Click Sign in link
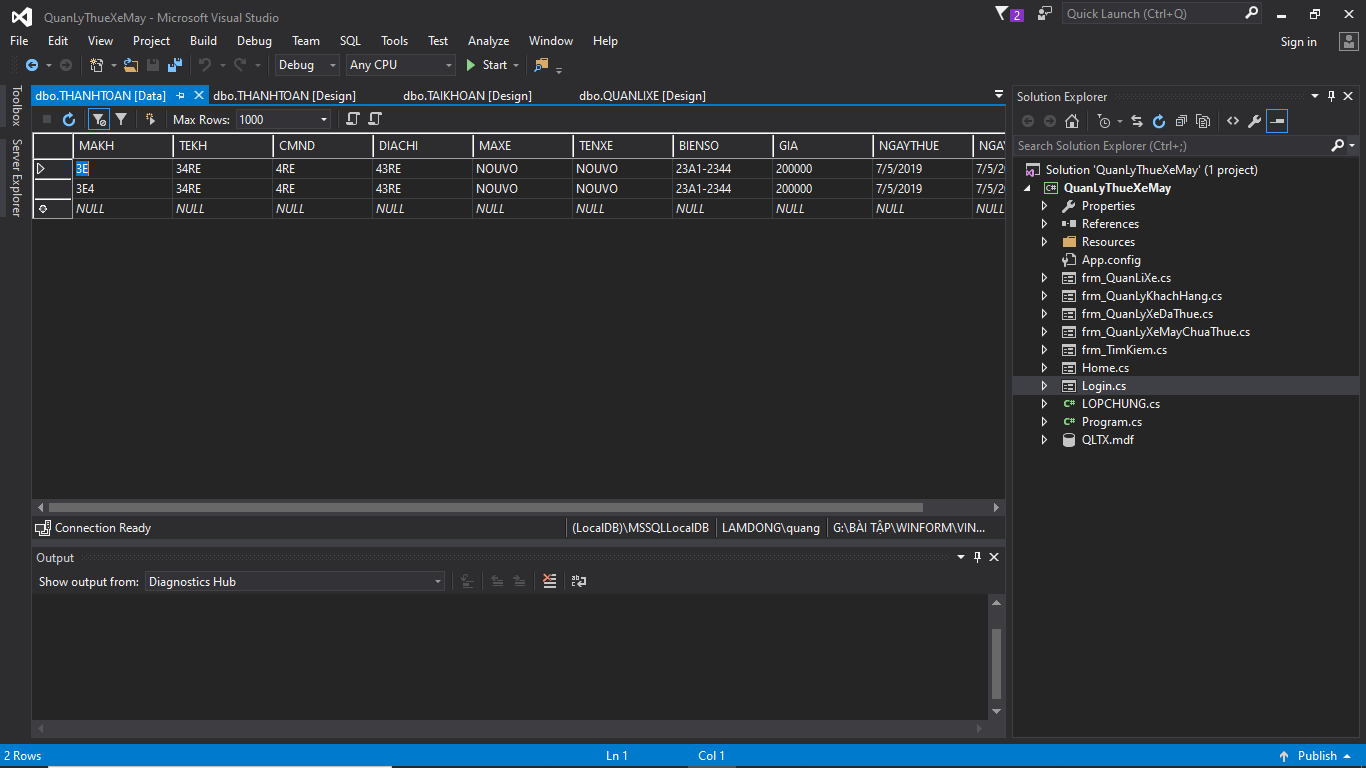This screenshot has width=1366, height=768. tap(1298, 42)
